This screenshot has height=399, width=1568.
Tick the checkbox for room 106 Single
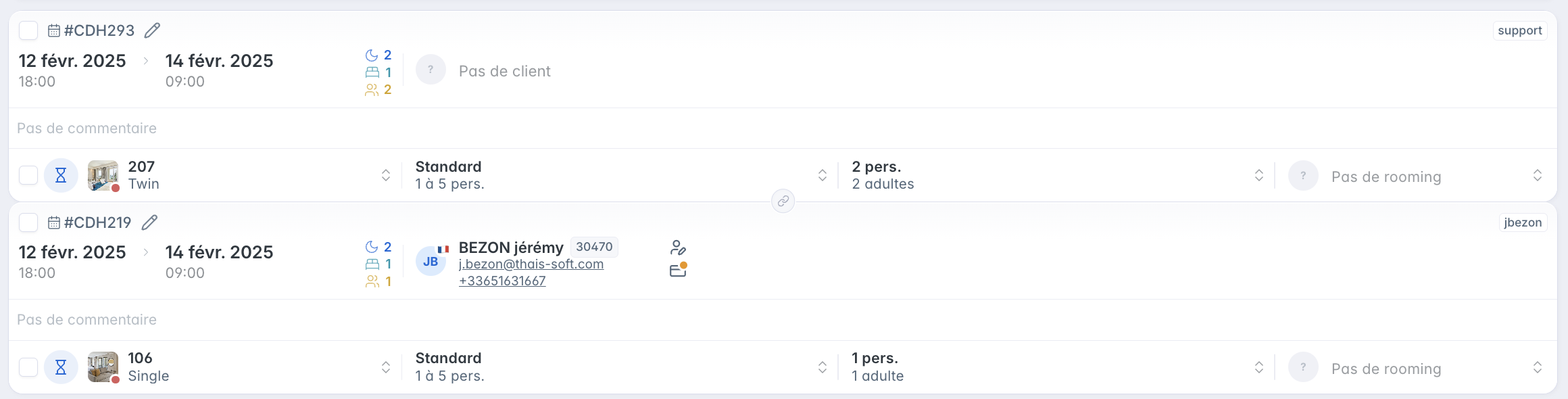coord(28,367)
